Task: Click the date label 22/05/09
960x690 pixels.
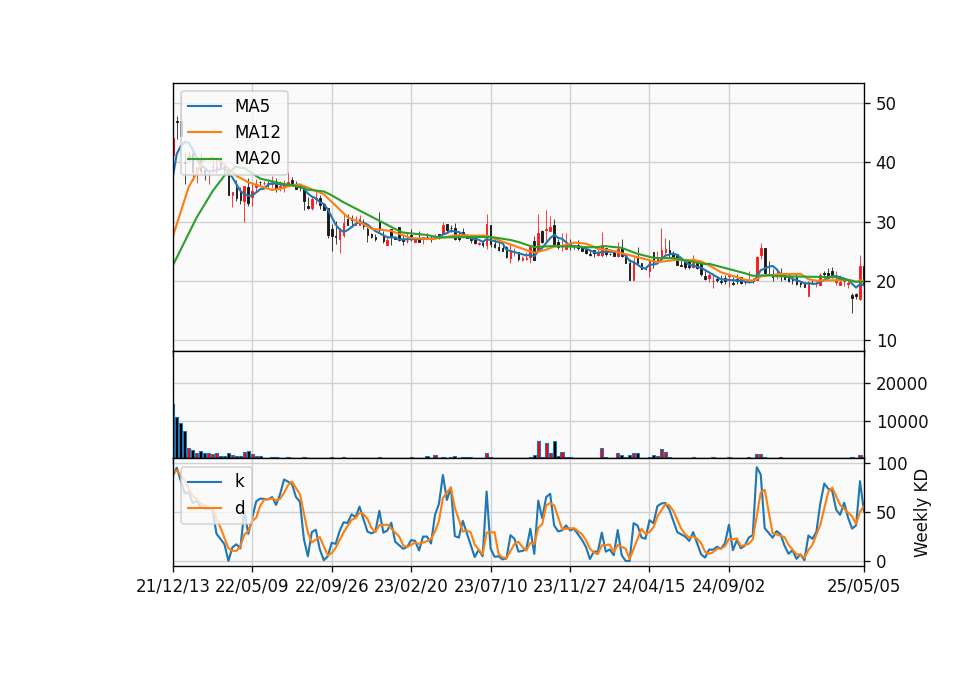Action: click(x=252, y=586)
